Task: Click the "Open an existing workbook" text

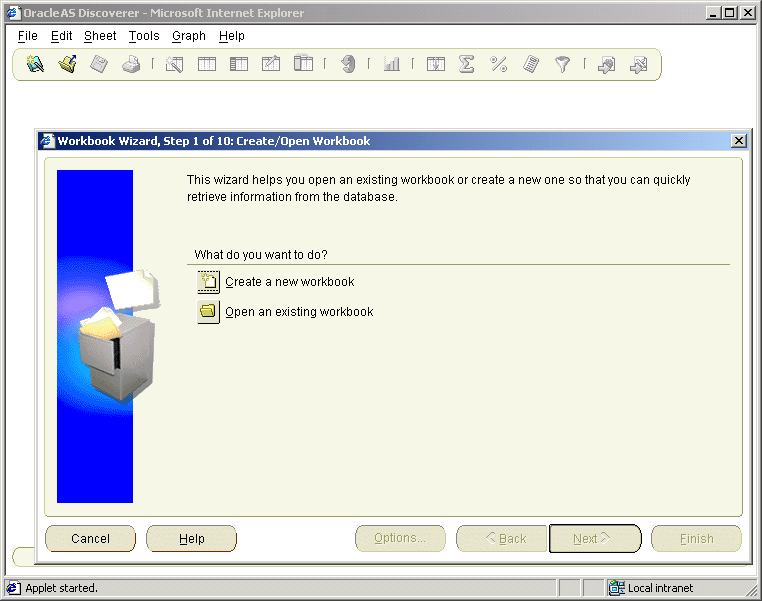Action: (x=299, y=312)
